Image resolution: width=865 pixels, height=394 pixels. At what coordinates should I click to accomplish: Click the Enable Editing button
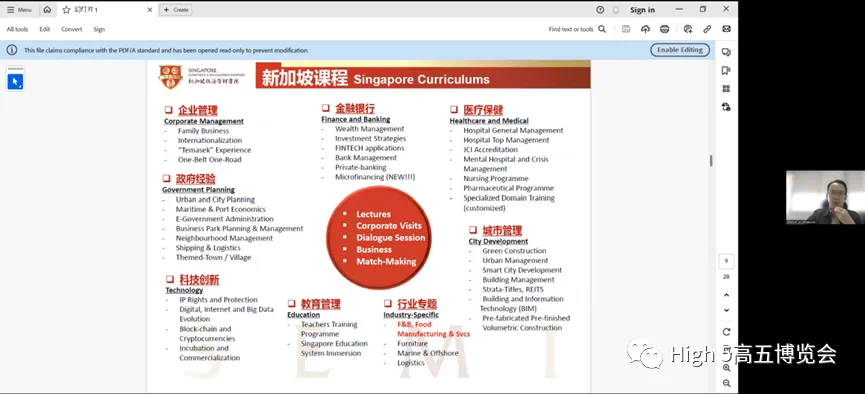[680, 50]
